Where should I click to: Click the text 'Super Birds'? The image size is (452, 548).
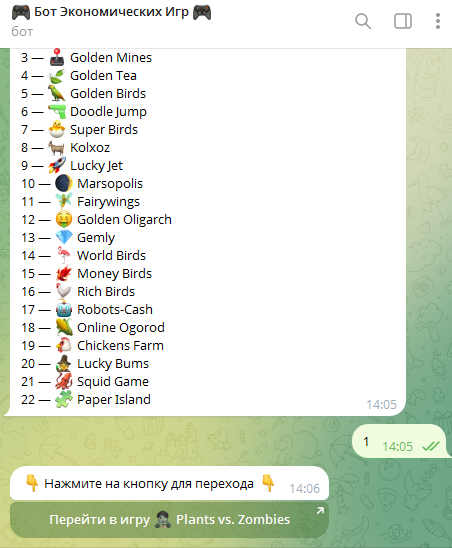tap(104, 130)
